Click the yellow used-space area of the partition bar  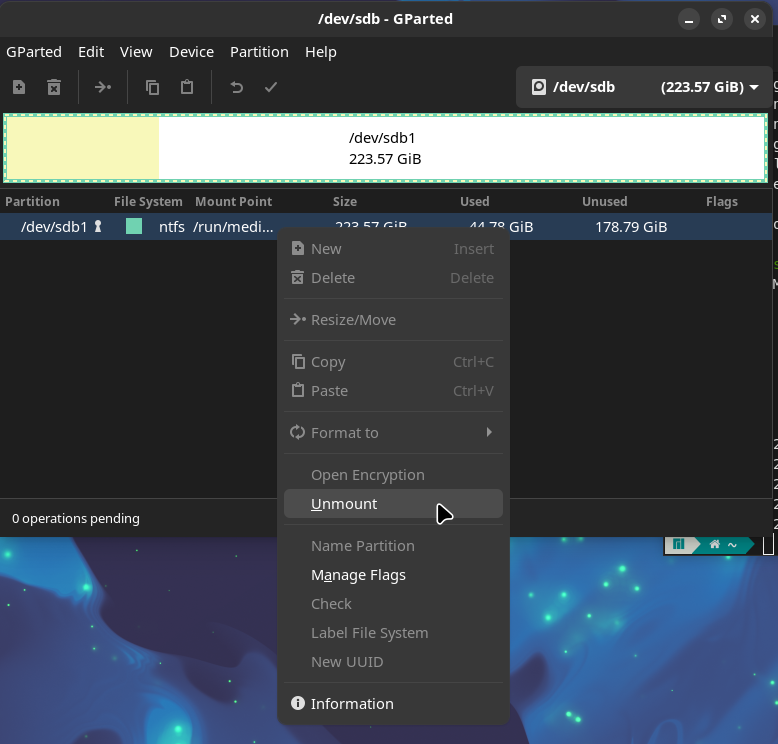[x=82, y=148]
